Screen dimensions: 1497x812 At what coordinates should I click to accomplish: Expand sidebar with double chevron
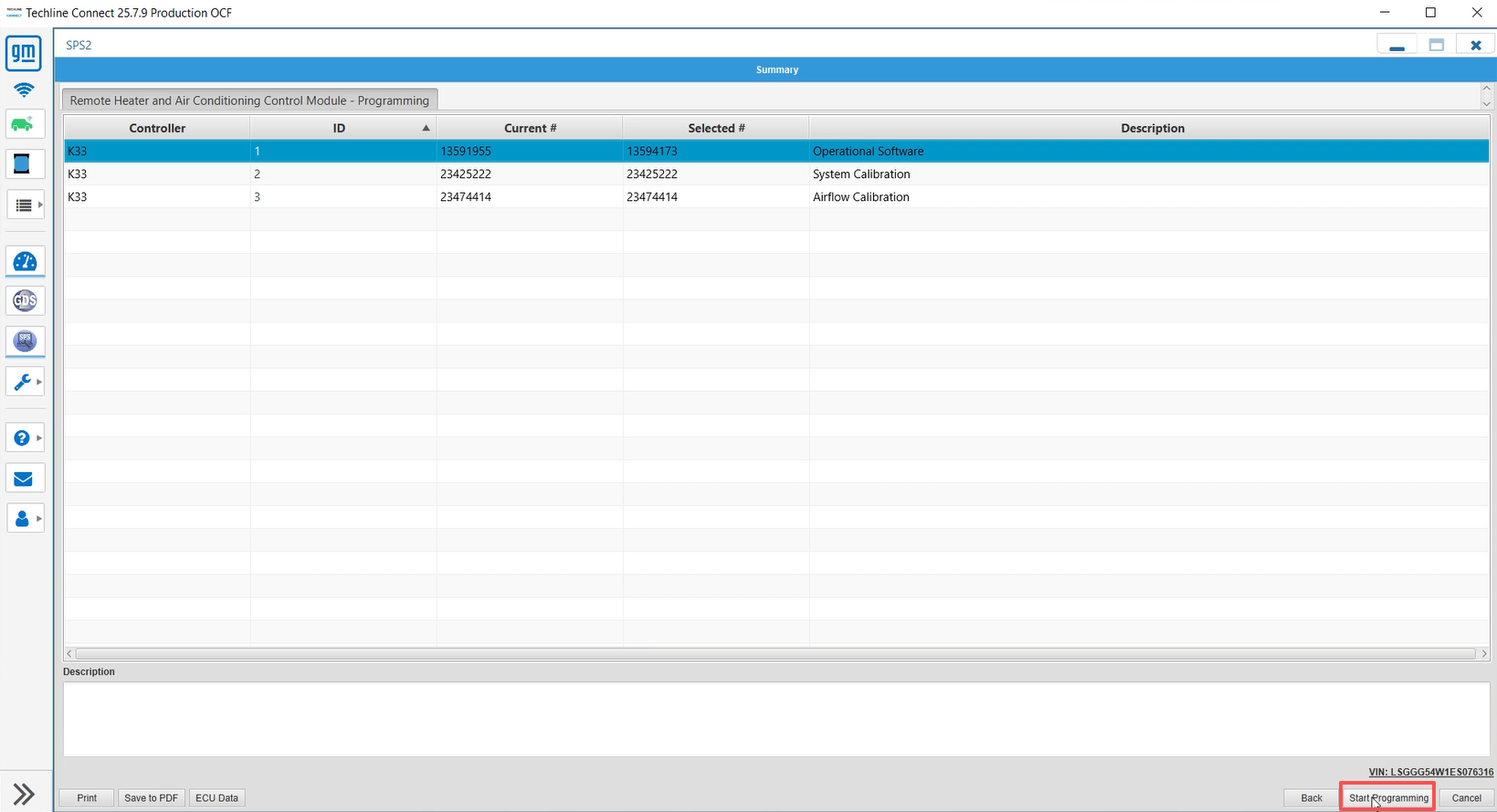(24, 794)
